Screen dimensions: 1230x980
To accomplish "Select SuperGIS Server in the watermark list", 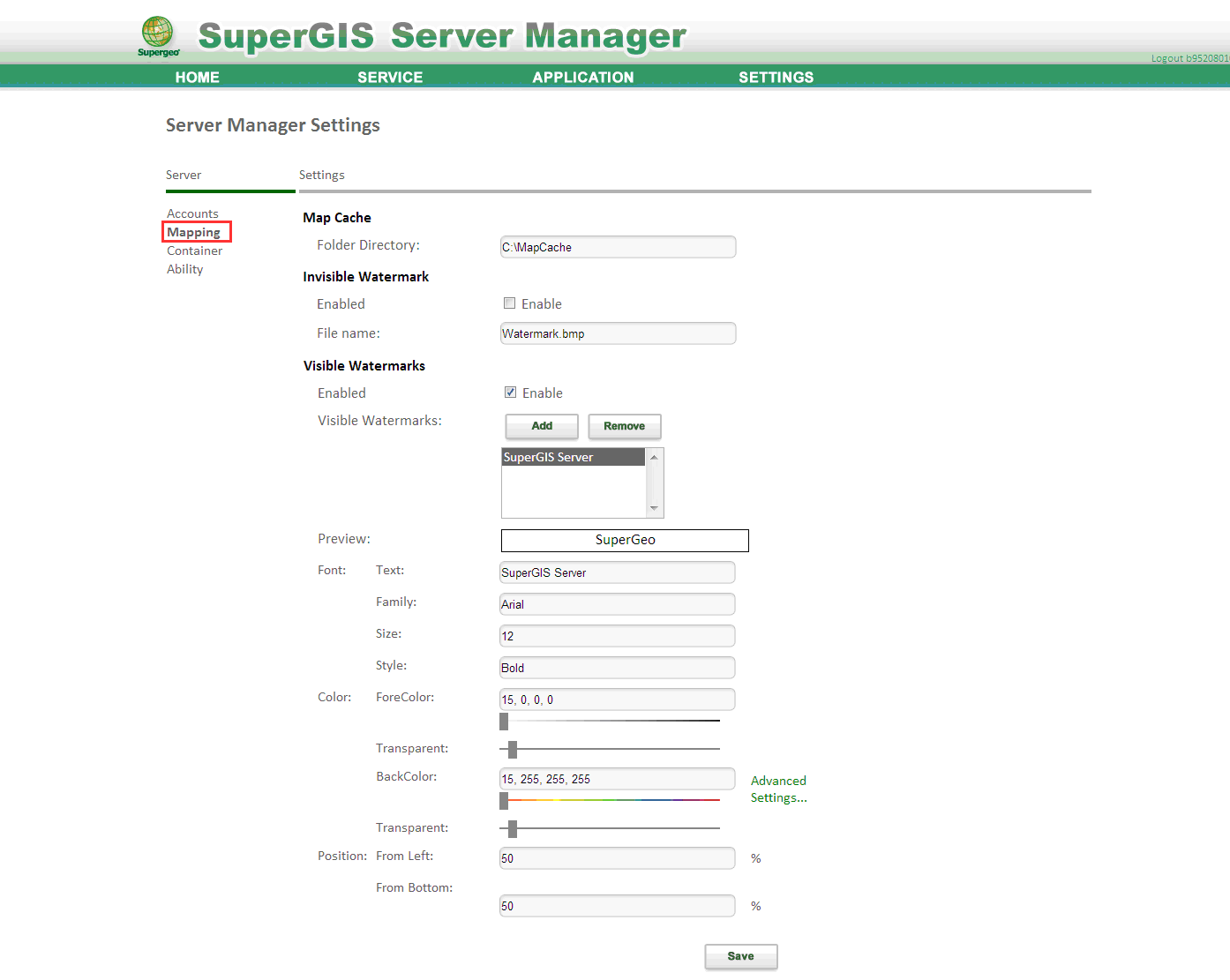I will coord(574,457).
